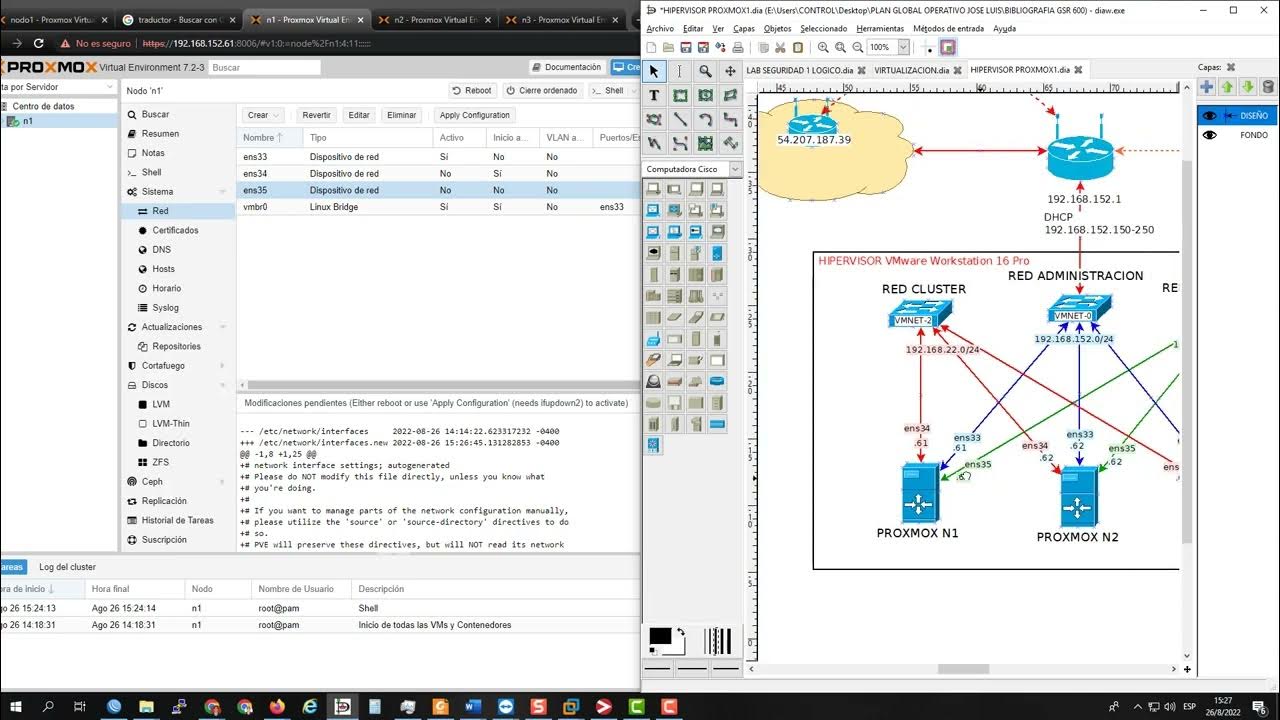The image size is (1280, 720).
Task: Click the taskbar search magnifier icon
Action: 48,707
